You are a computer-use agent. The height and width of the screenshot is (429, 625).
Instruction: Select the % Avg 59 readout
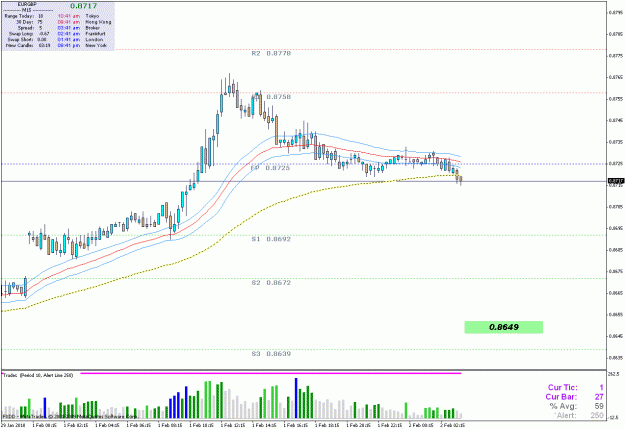[x=577, y=406]
